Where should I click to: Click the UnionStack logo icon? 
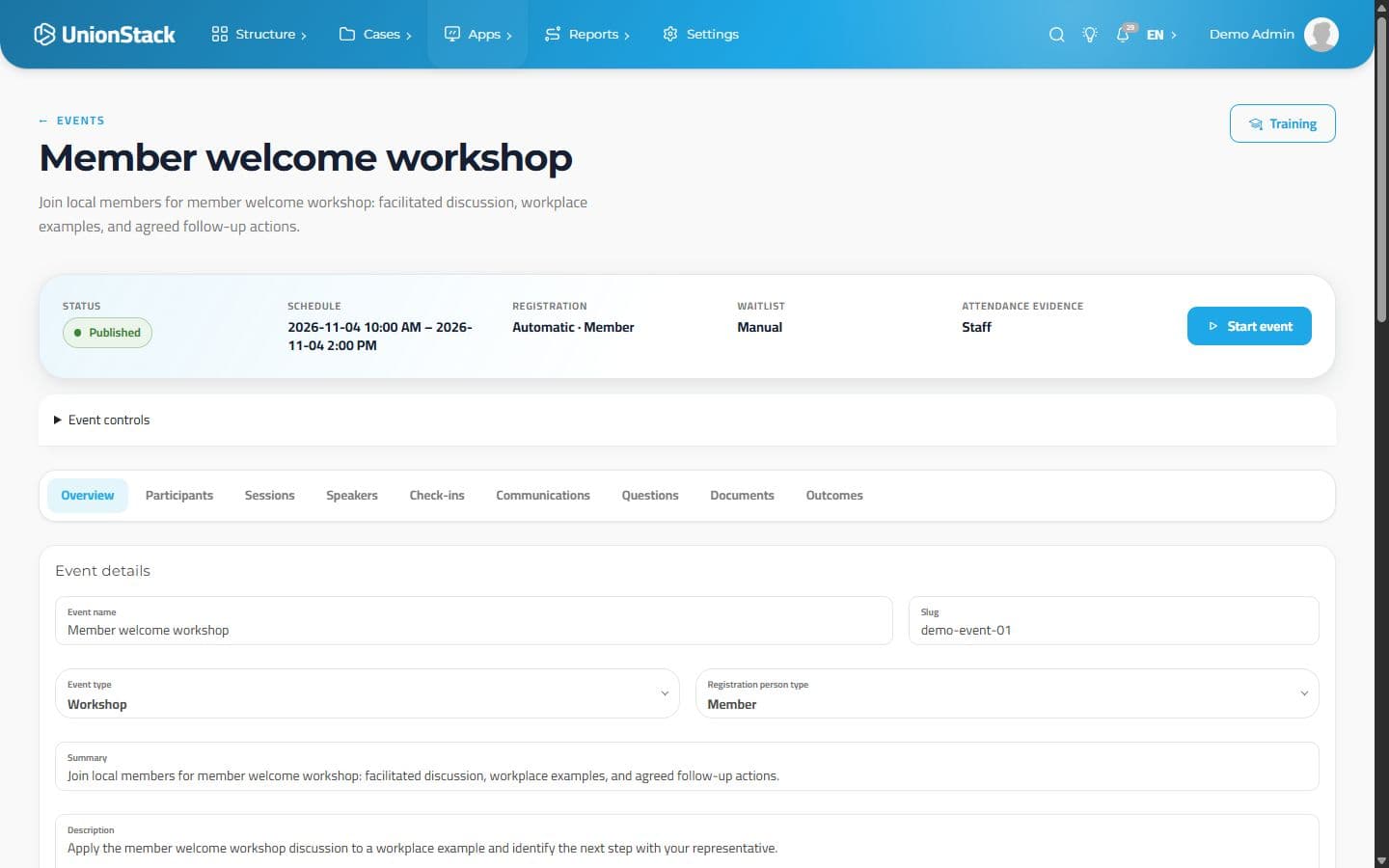tap(44, 34)
